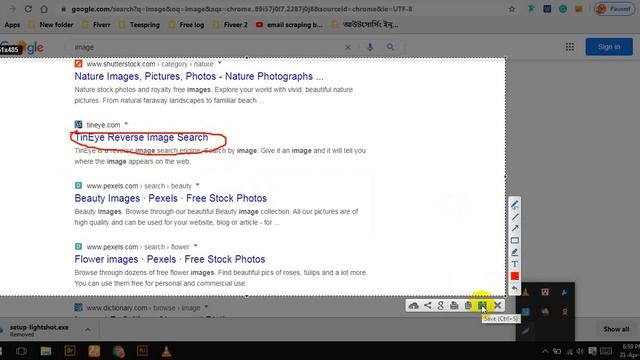The width and height of the screenshot is (640, 360).
Task: Open VLC from the taskbar
Action: pyautogui.click(x=166, y=351)
